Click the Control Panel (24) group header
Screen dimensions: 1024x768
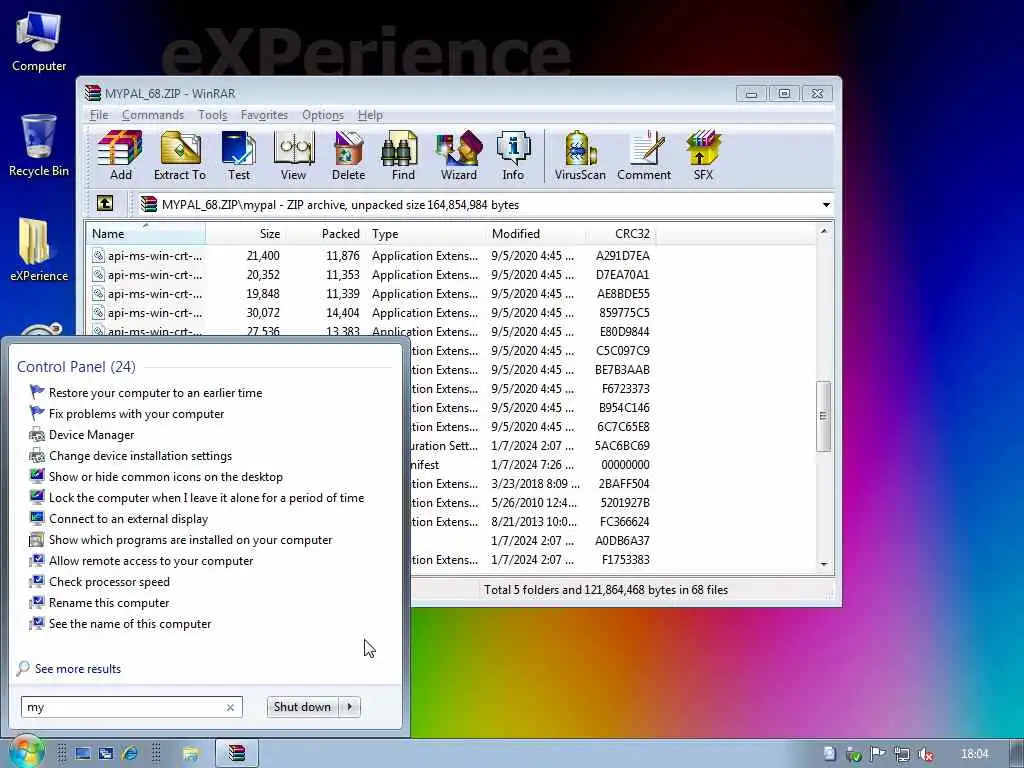pyautogui.click(x=76, y=366)
